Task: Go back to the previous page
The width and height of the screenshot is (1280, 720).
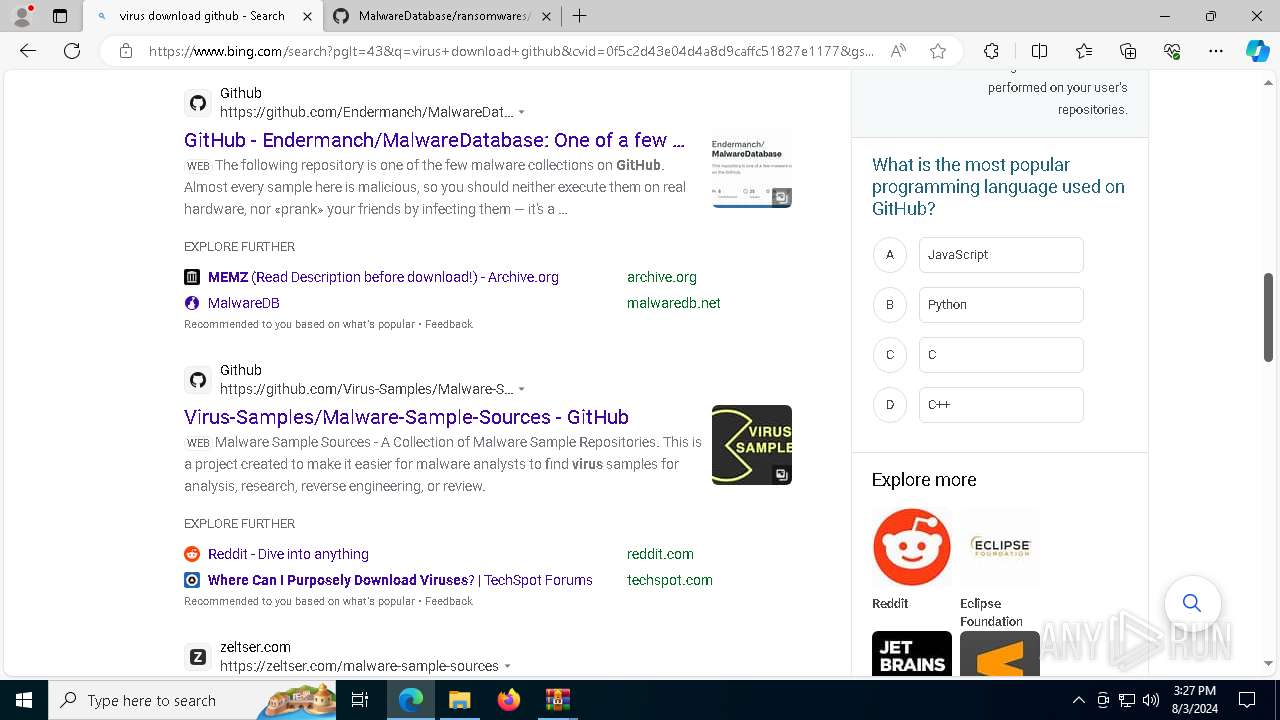Action: click(x=28, y=51)
